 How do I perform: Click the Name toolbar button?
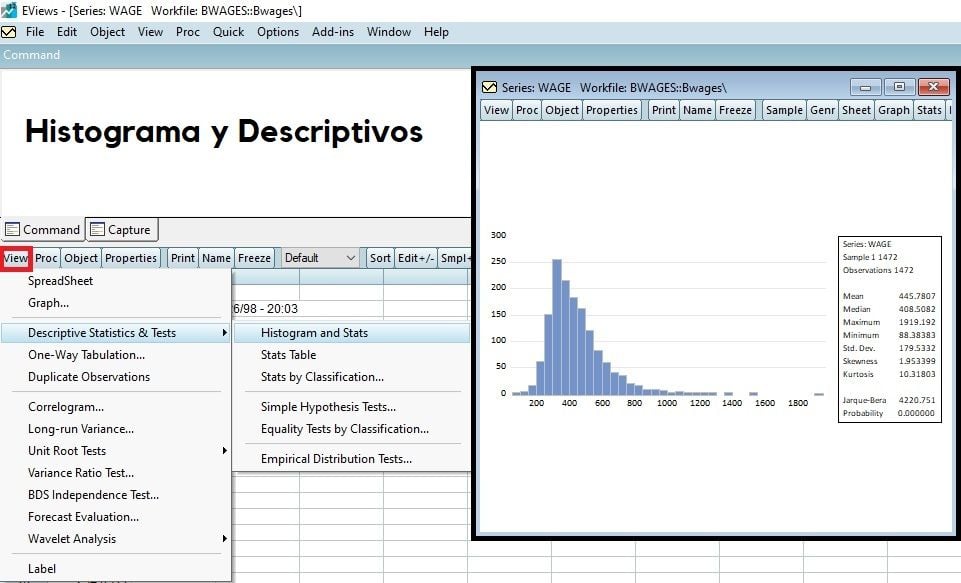(x=697, y=110)
